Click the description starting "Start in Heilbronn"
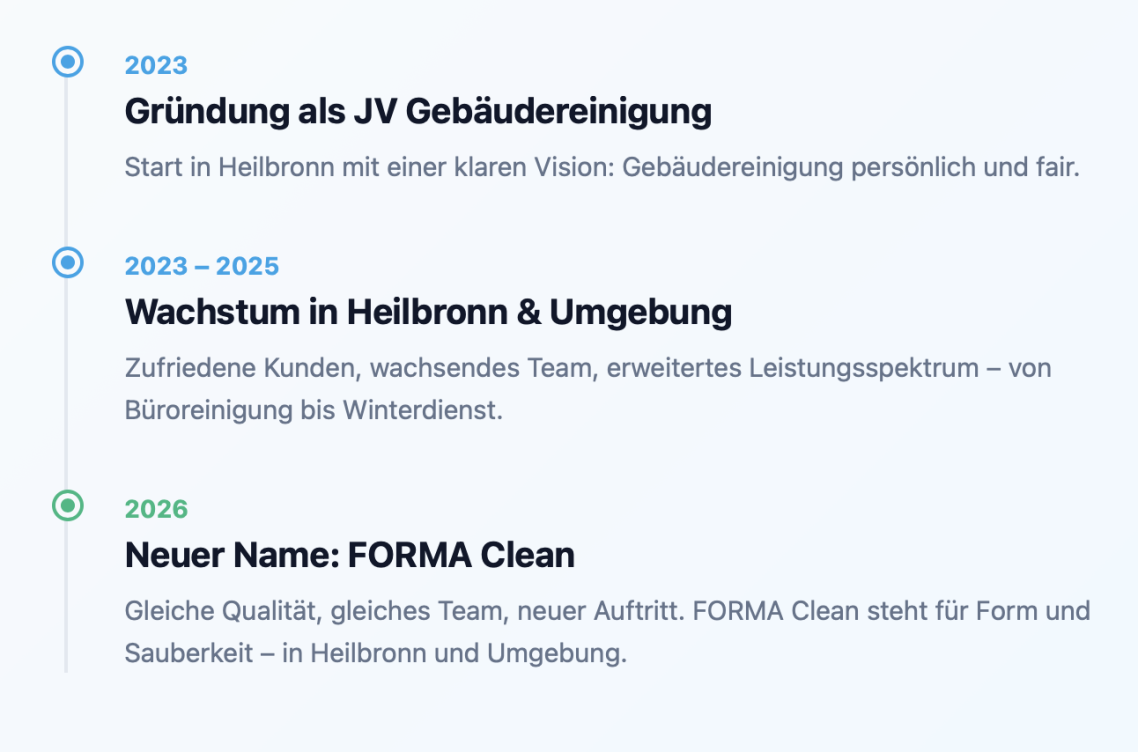 point(601,167)
